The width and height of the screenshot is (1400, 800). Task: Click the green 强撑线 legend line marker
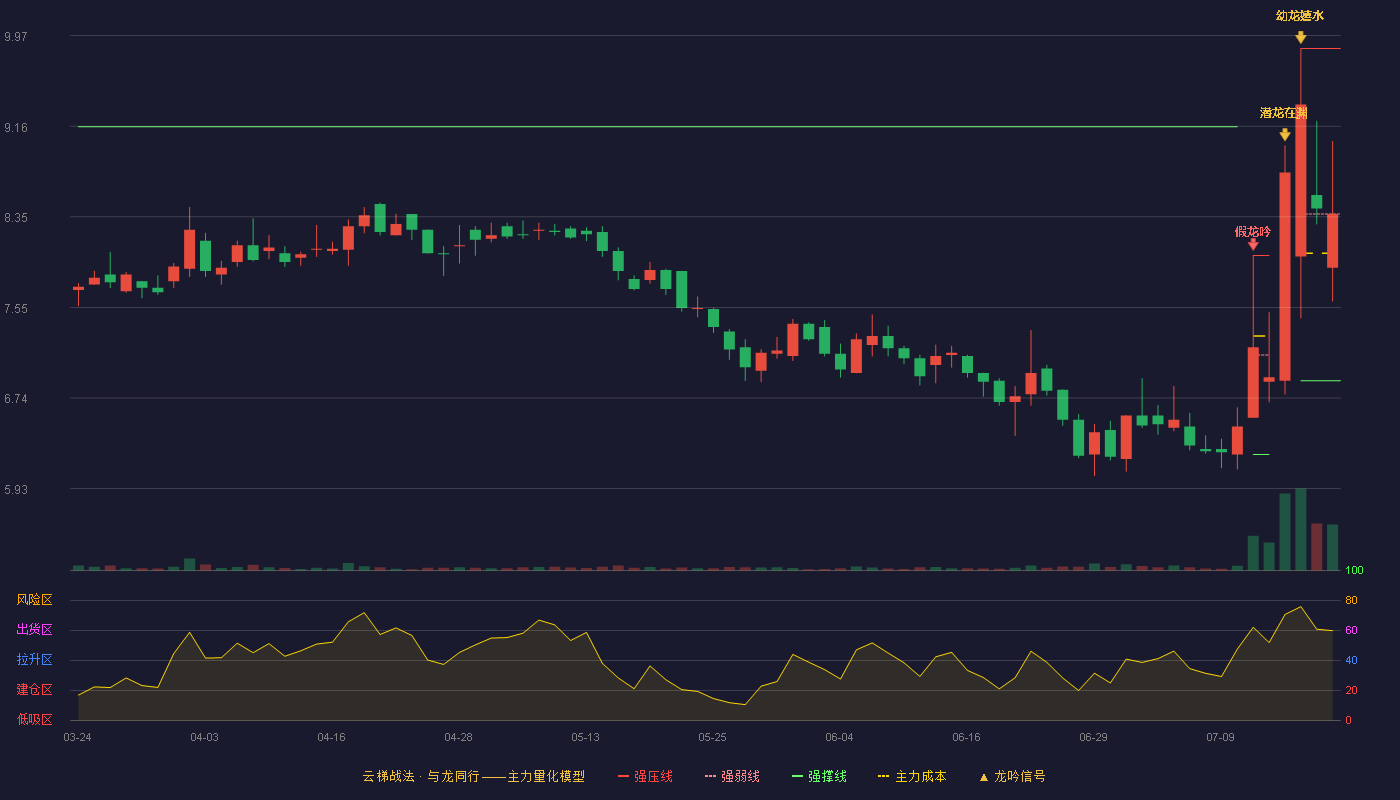[x=798, y=777]
